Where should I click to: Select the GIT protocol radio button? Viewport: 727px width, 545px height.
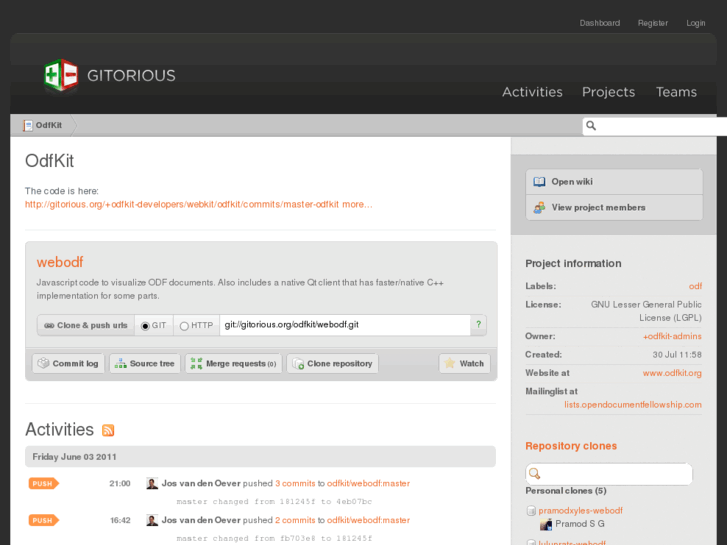pyautogui.click(x=145, y=326)
